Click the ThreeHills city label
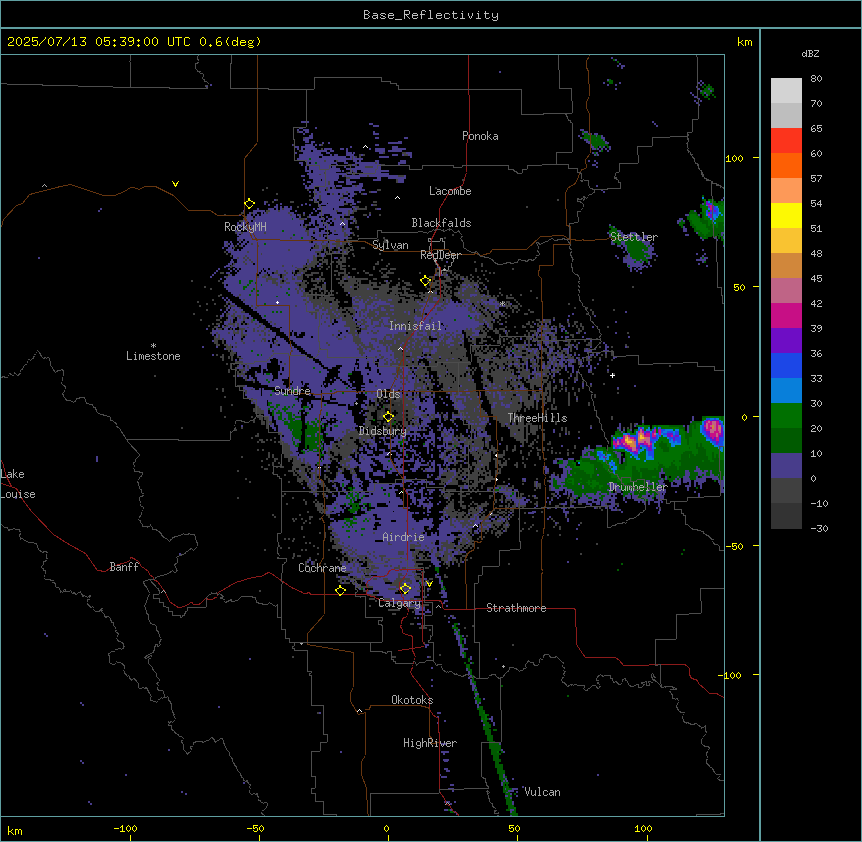The width and height of the screenshot is (862, 842). coord(538,418)
